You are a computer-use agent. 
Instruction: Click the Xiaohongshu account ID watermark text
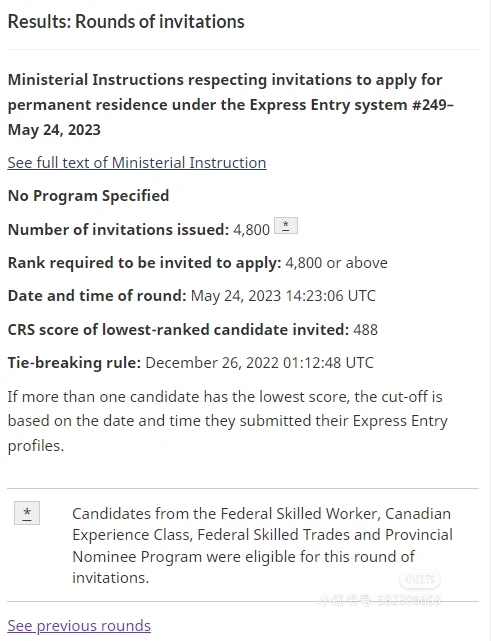coord(380,600)
